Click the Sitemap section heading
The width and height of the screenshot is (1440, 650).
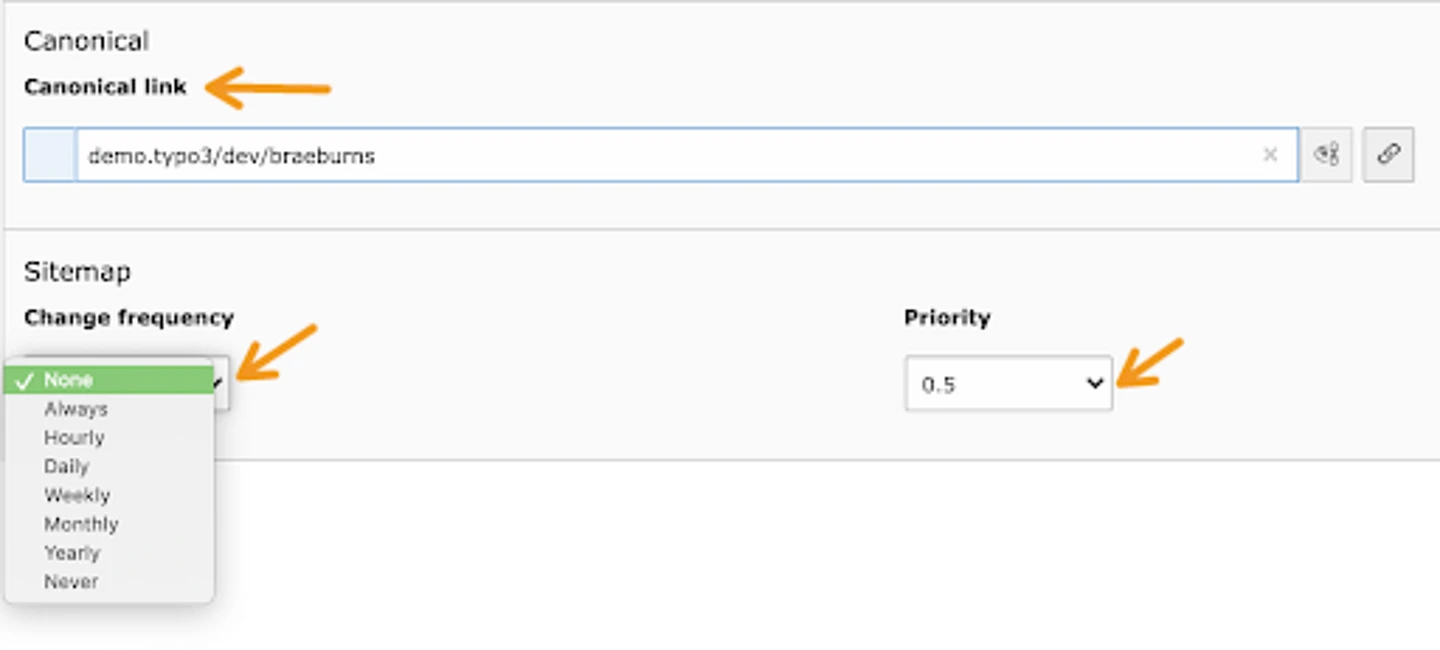coord(77,271)
